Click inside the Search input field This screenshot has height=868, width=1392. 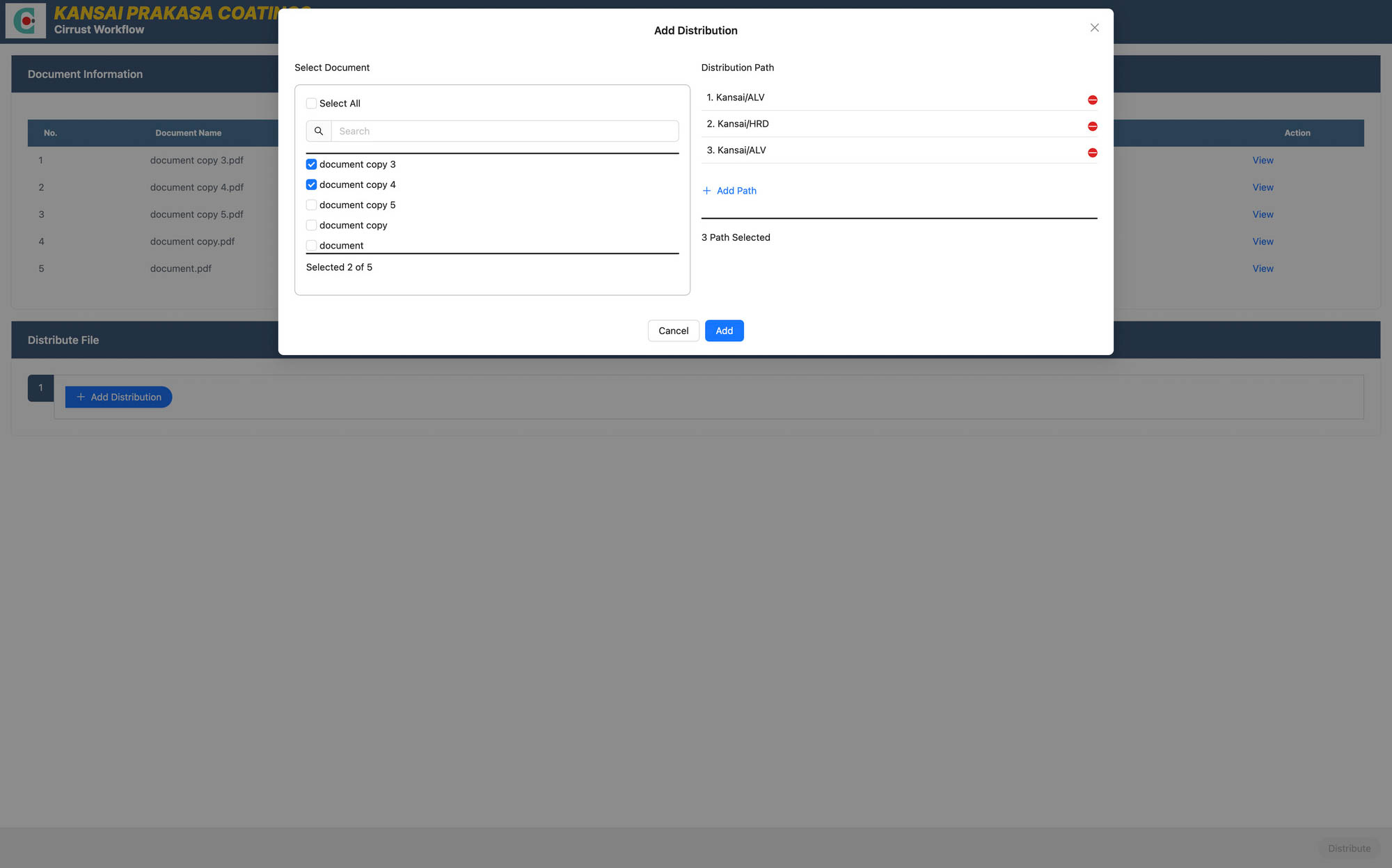click(x=505, y=131)
